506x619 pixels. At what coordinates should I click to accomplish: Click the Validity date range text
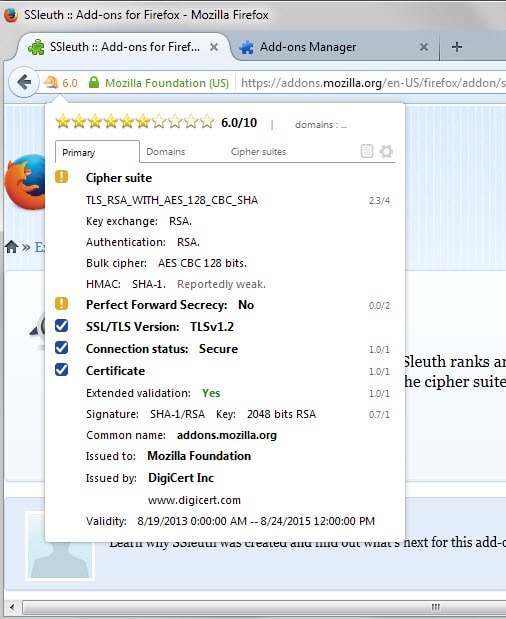[x=256, y=521]
